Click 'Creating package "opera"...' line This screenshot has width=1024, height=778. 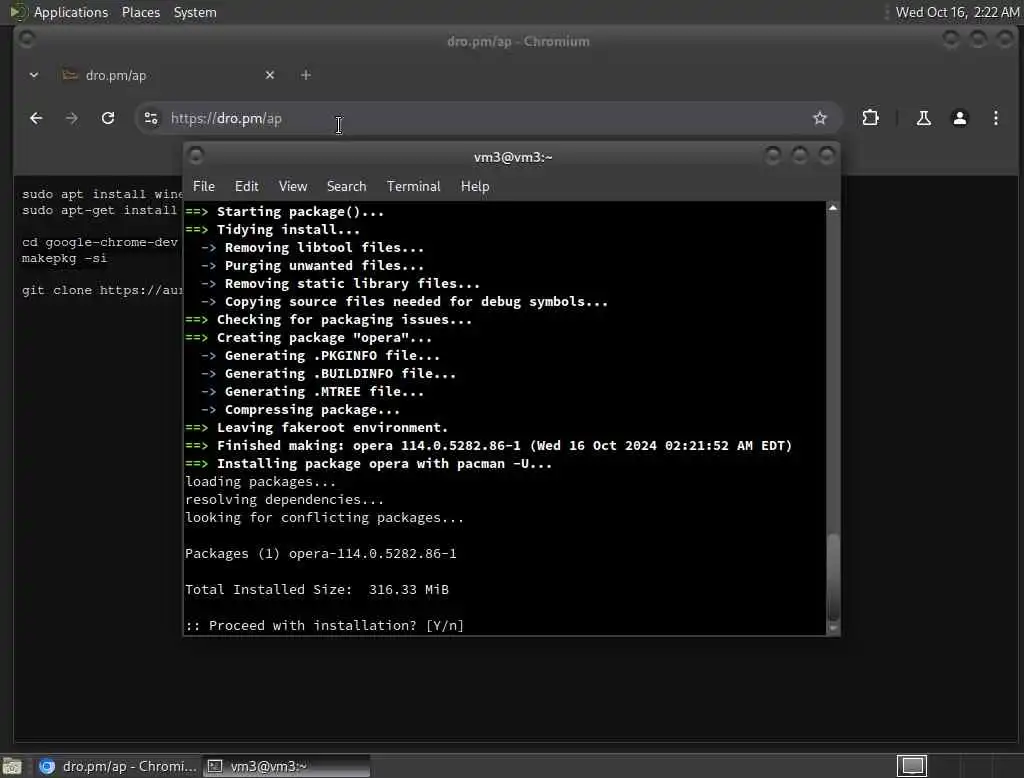308,338
